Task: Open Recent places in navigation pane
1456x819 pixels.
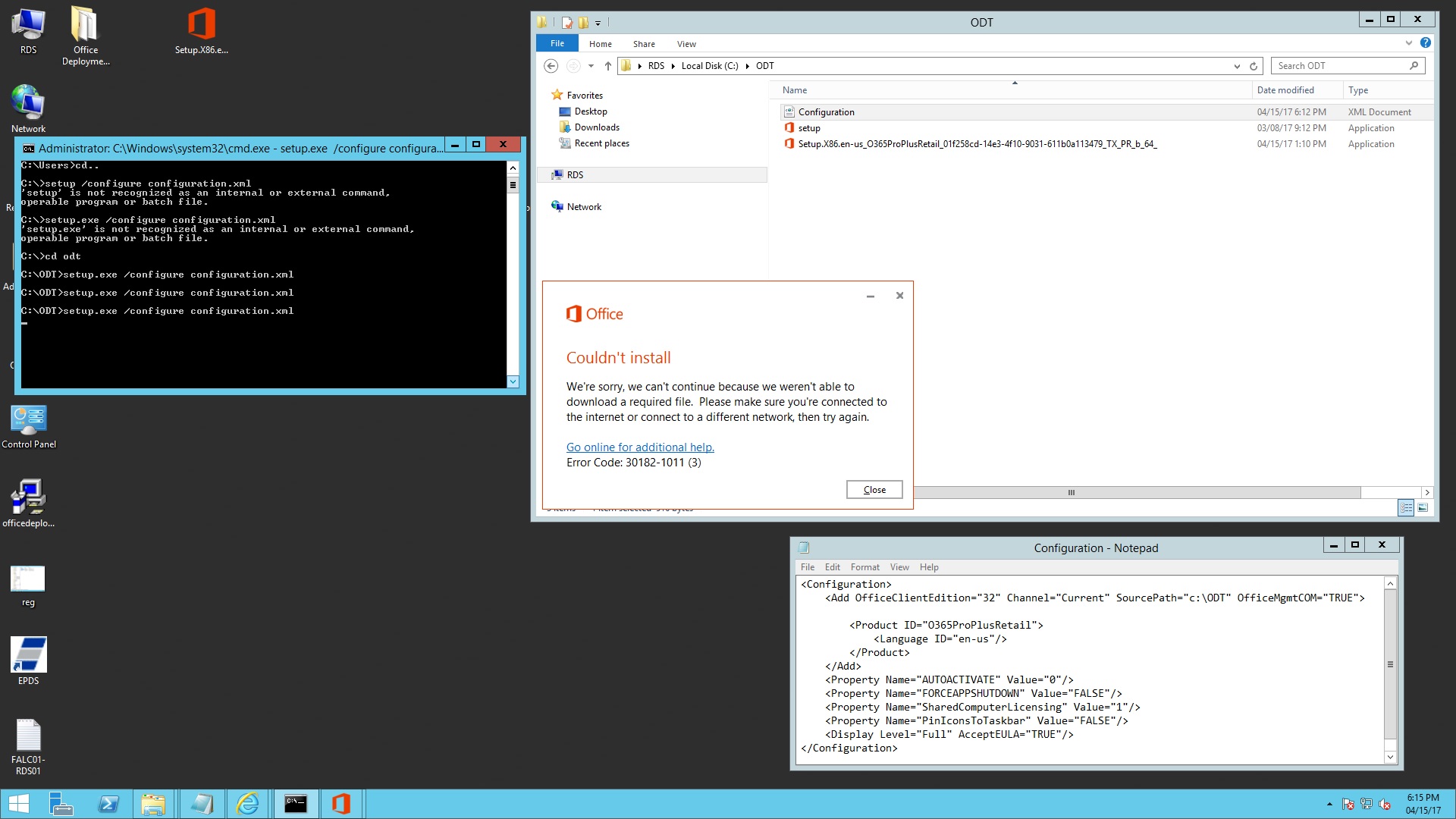Action: point(601,143)
